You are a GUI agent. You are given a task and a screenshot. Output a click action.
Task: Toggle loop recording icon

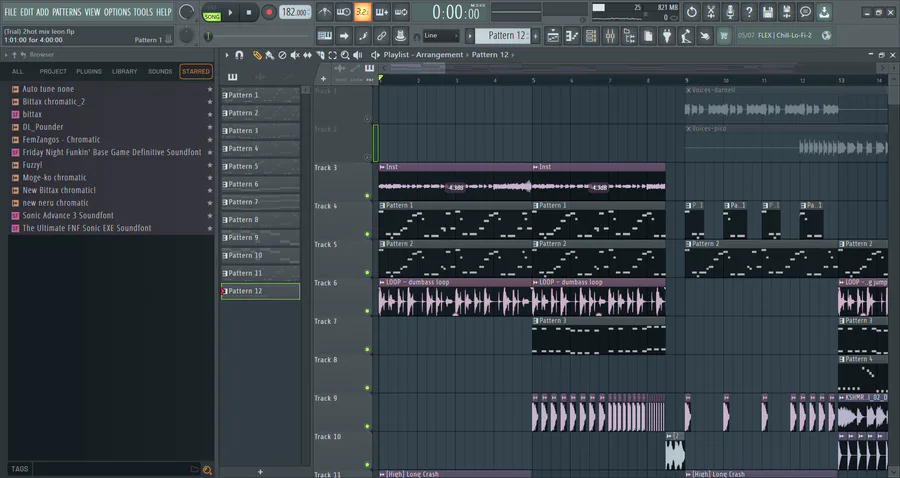point(401,12)
